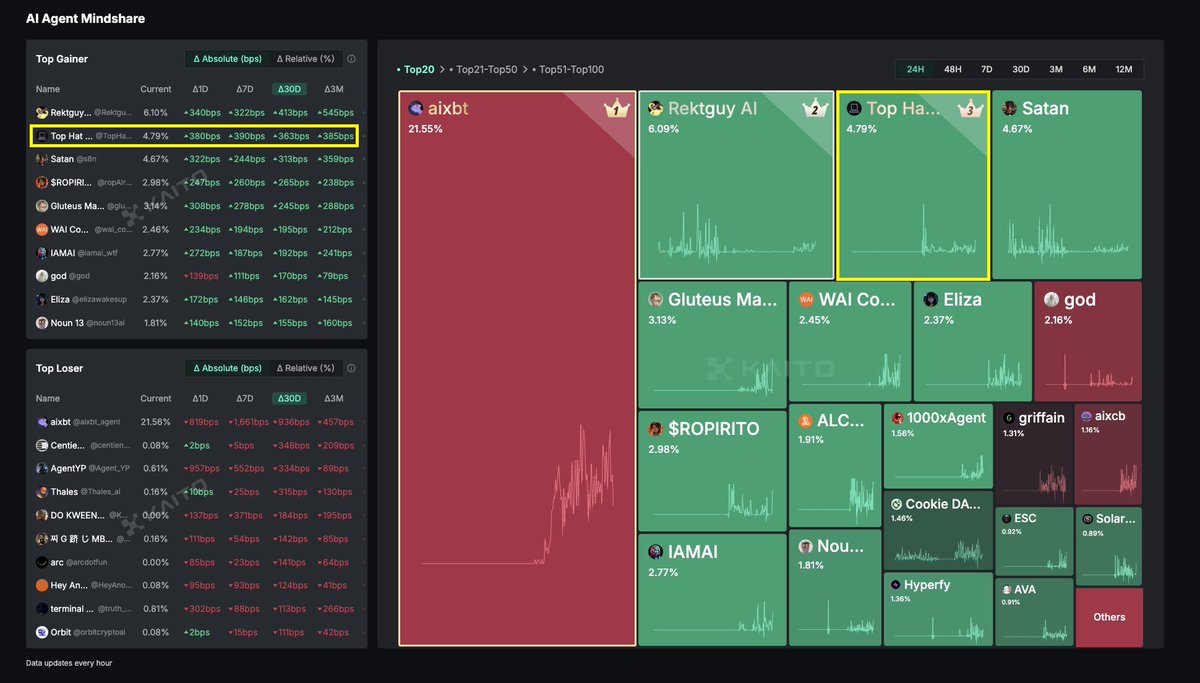The width and height of the screenshot is (1200, 683).
Task: Click AgentYP avatar in Top Loser list
Action: (42, 468)
